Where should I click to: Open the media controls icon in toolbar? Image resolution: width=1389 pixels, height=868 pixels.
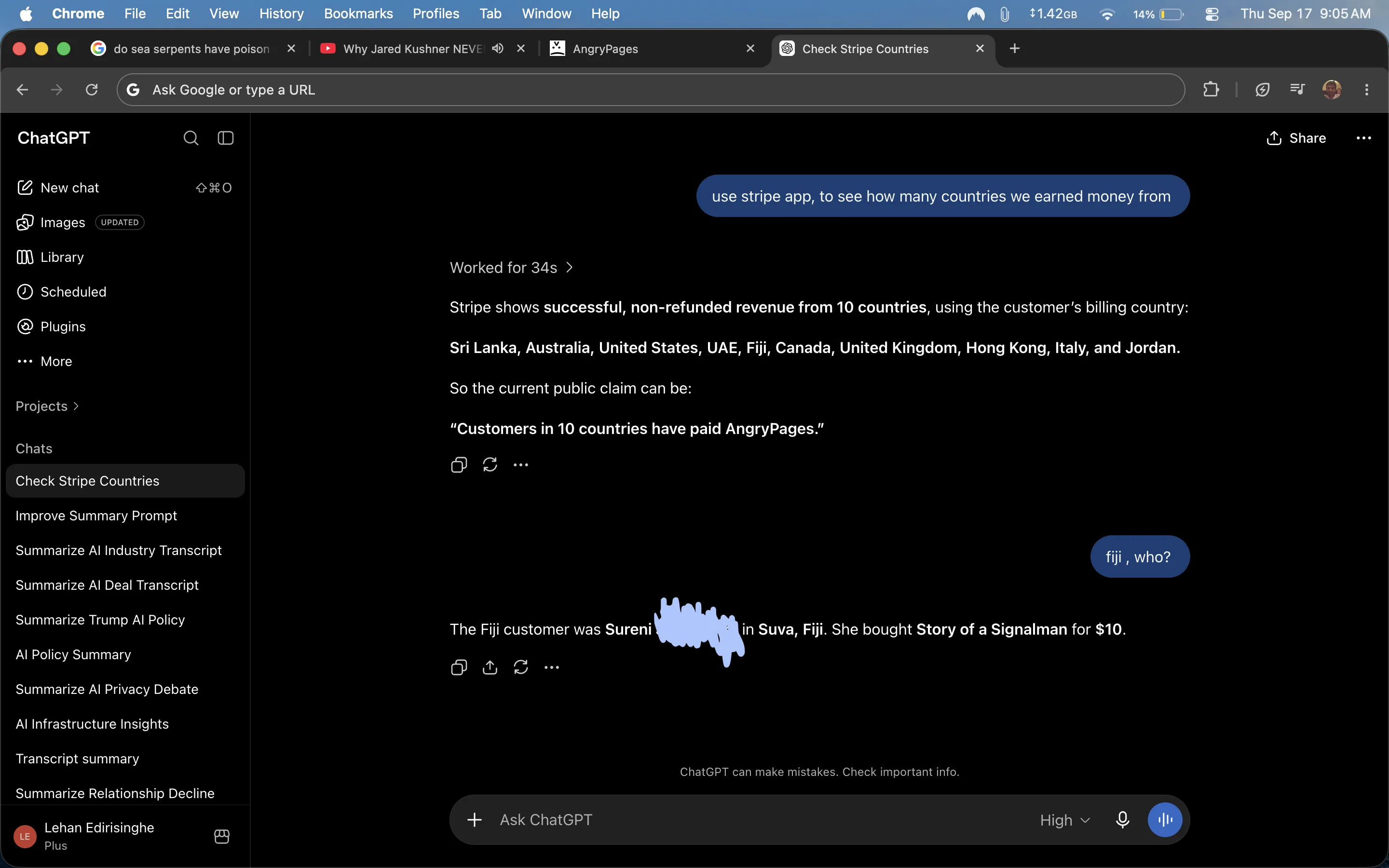pos(1297,90)
